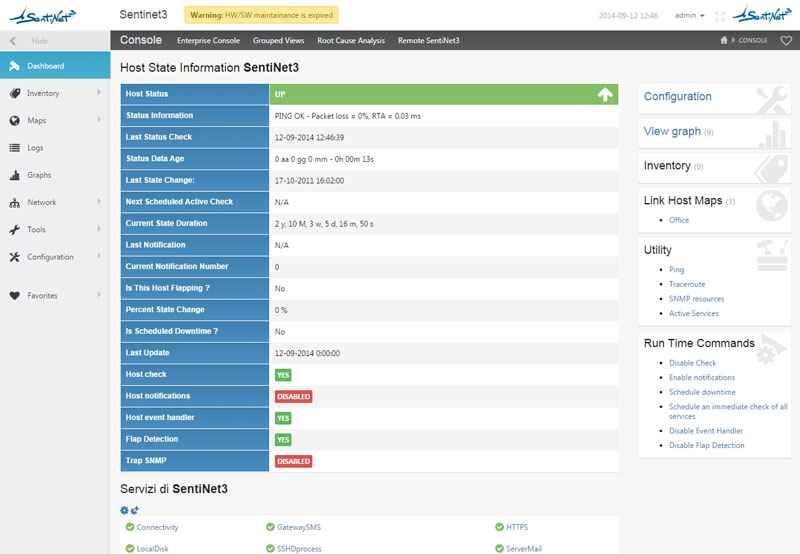This screenshot has height=554, width=800.
Task: Click the home icon in breadcrumb
Action: pos(723,40)
